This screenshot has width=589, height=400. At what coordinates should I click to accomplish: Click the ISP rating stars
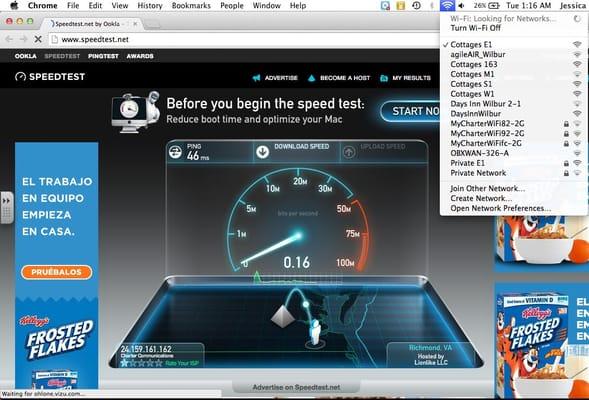point(141,363)
